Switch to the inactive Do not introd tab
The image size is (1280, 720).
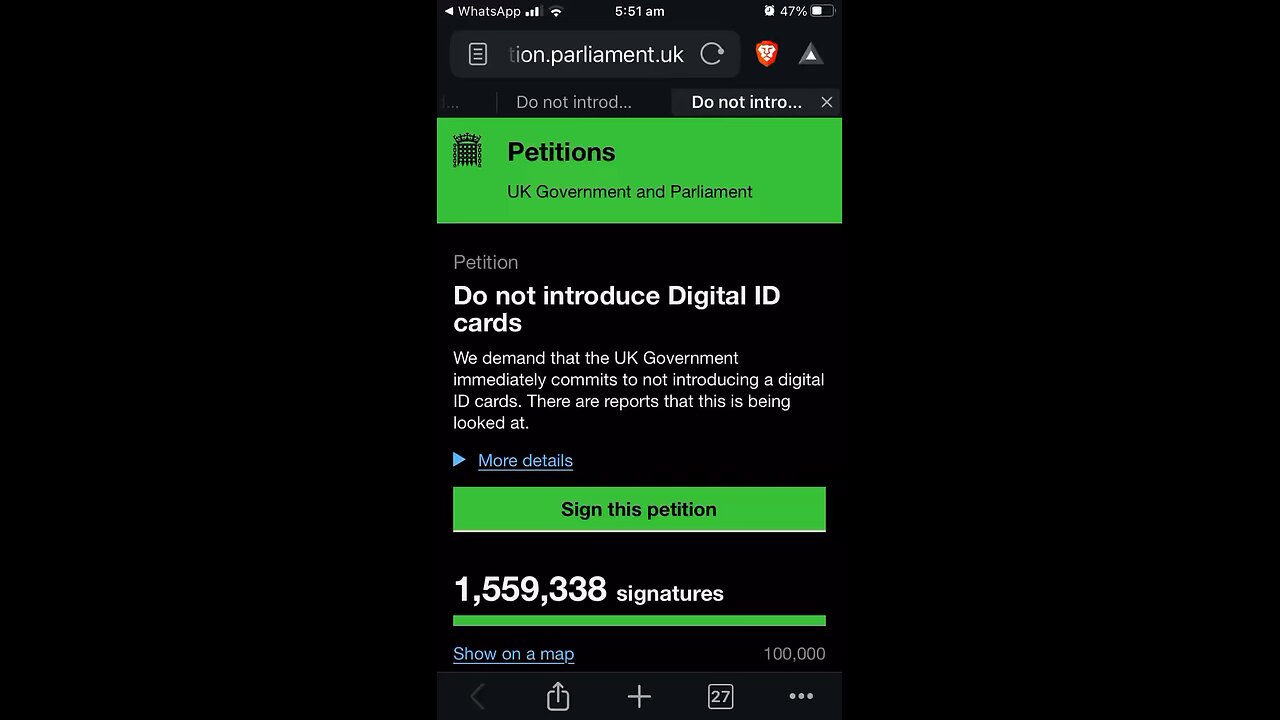click(x=574, y=102)
